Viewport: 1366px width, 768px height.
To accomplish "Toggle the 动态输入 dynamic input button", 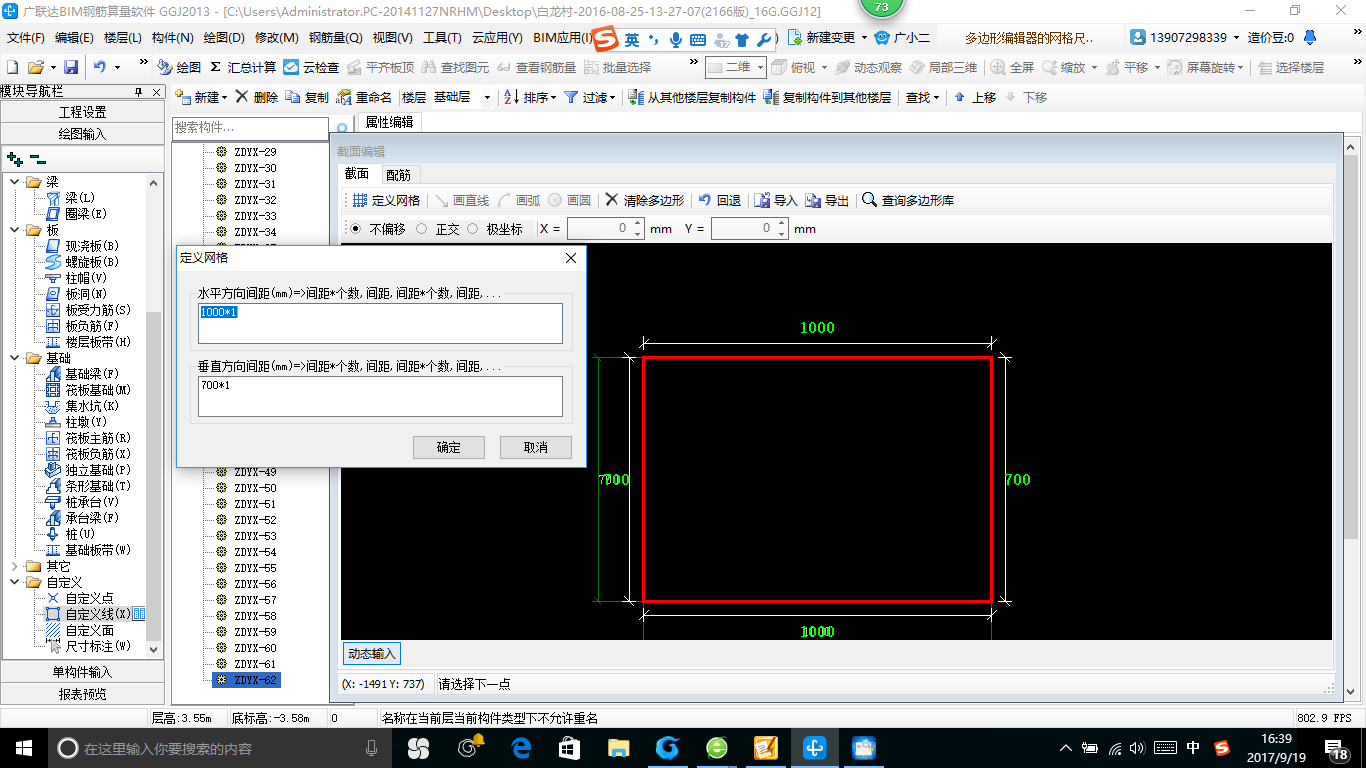I will pyautogui.click(x=372, y=654).
